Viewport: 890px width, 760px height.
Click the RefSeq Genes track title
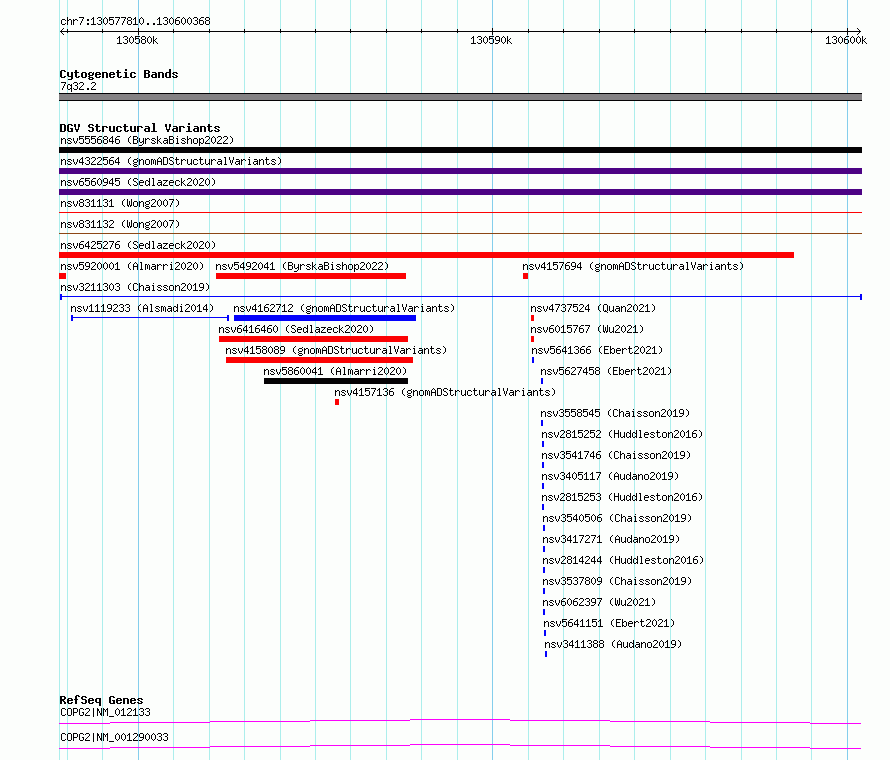click(101, 700)
